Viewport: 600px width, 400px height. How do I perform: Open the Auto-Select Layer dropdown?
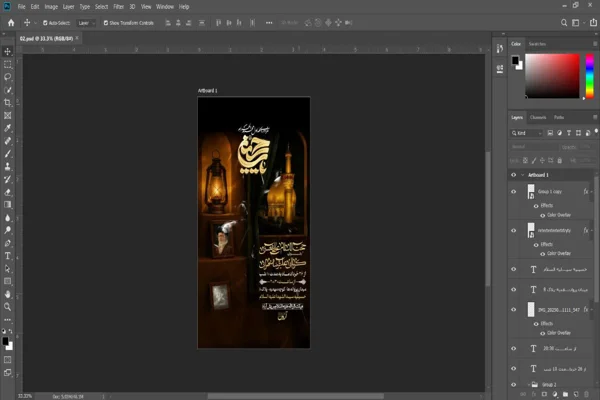pyautogui.click(x=86, y=23)
